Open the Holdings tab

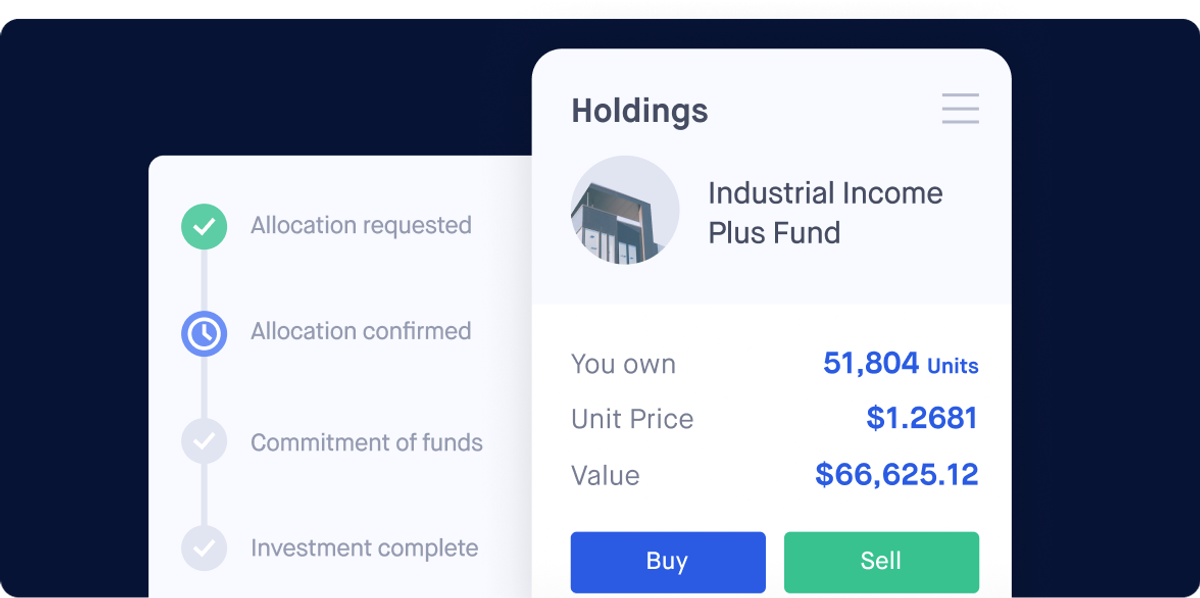[x=639, y=111]
